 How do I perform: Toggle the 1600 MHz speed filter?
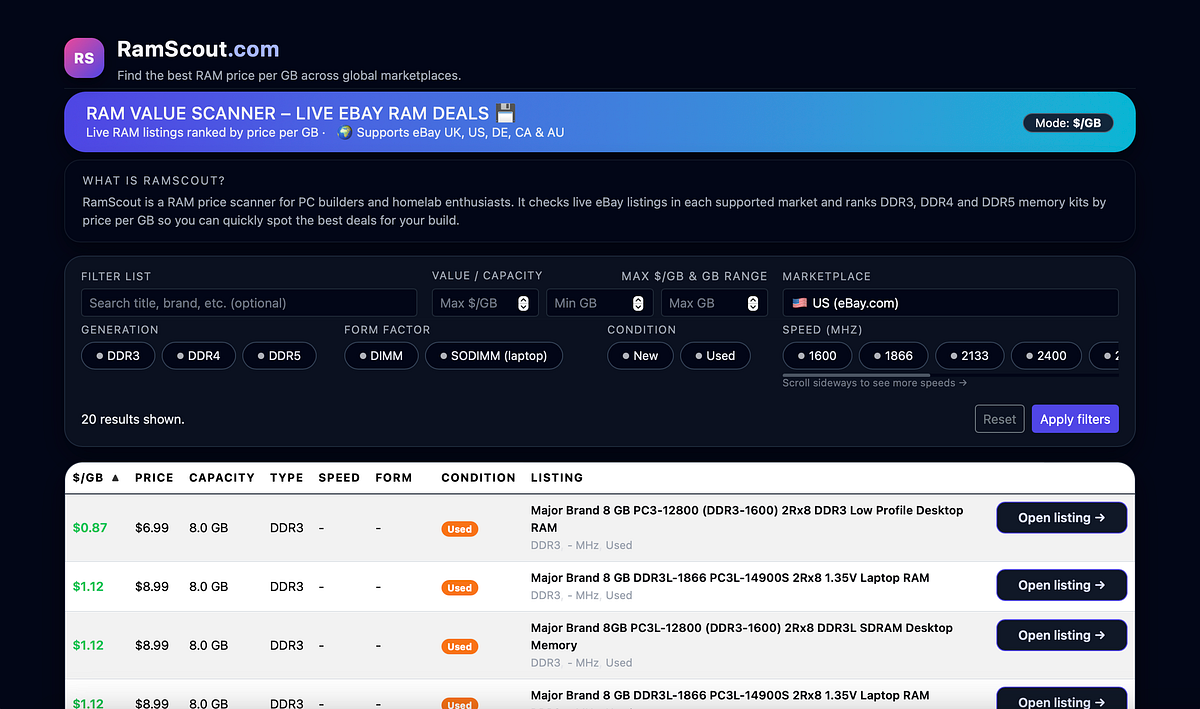[817, 355]
